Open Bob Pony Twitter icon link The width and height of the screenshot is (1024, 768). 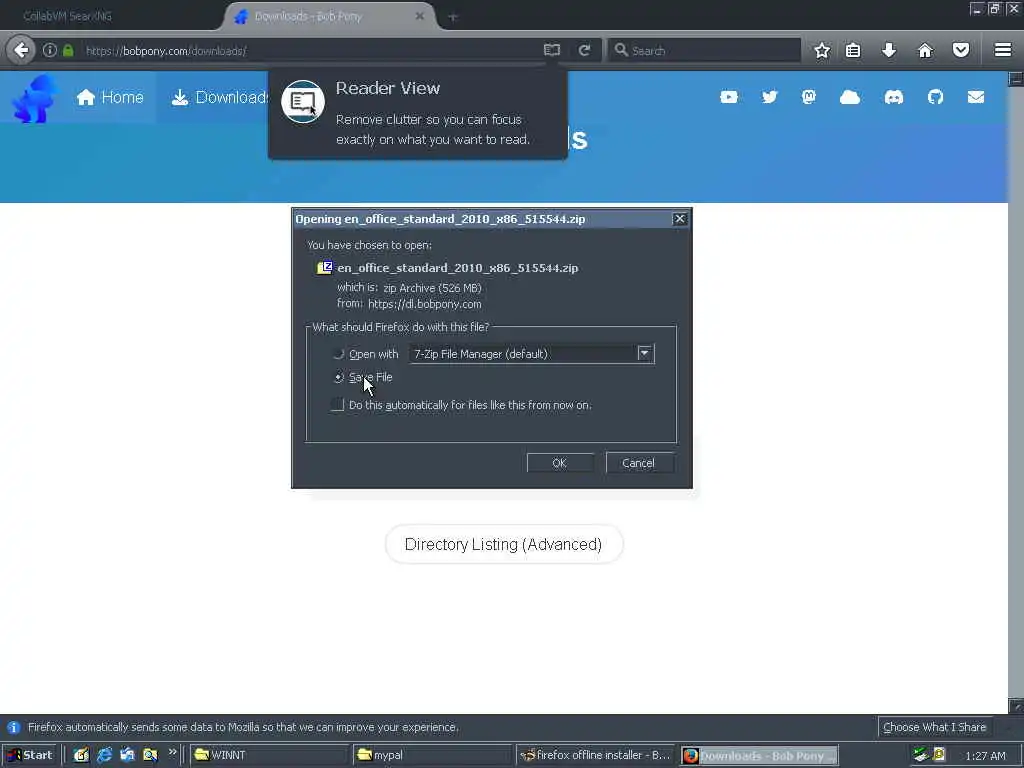coord(770,97)
